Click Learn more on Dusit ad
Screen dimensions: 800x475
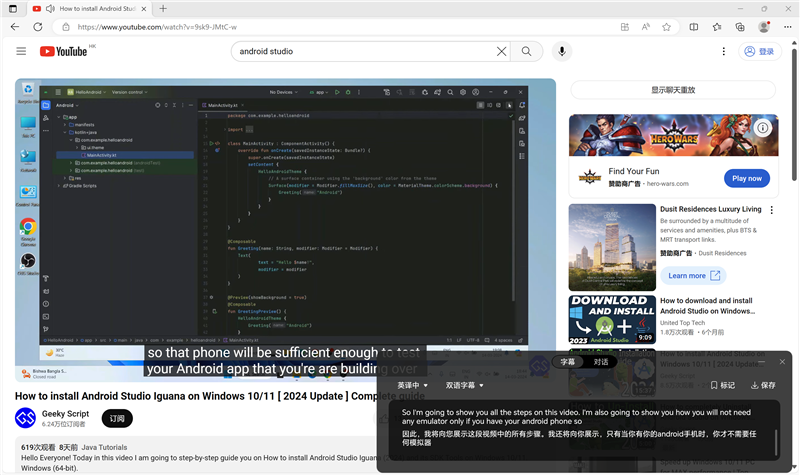[x=693, y=276]
